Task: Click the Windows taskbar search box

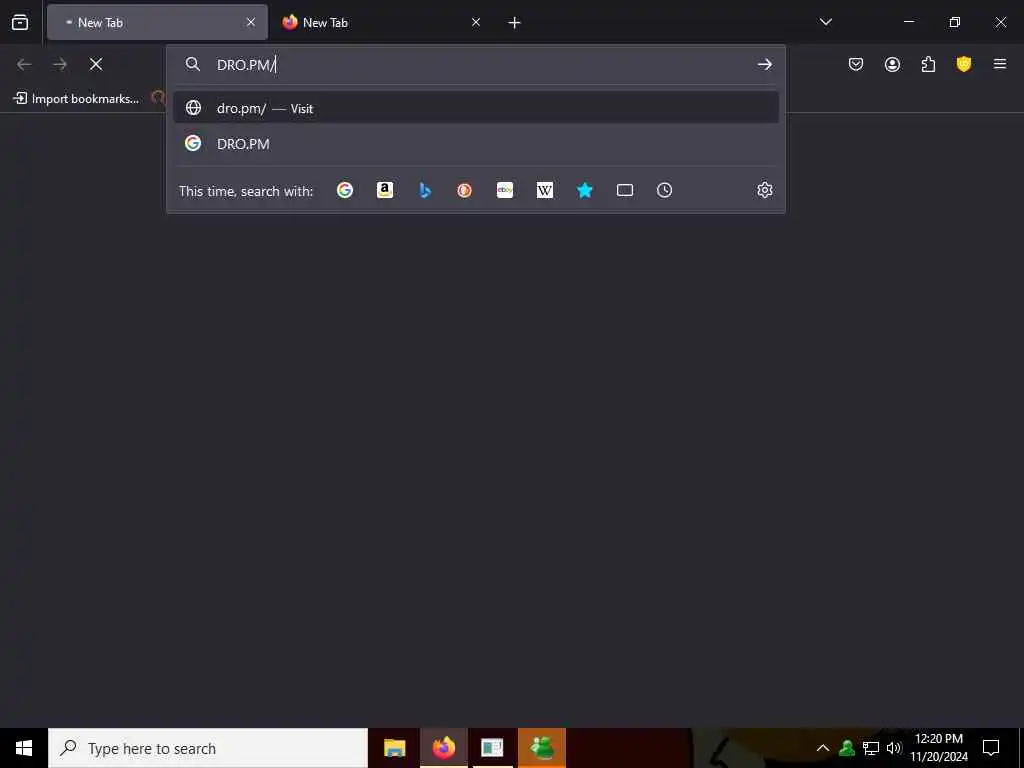Action: coord(208,748)
